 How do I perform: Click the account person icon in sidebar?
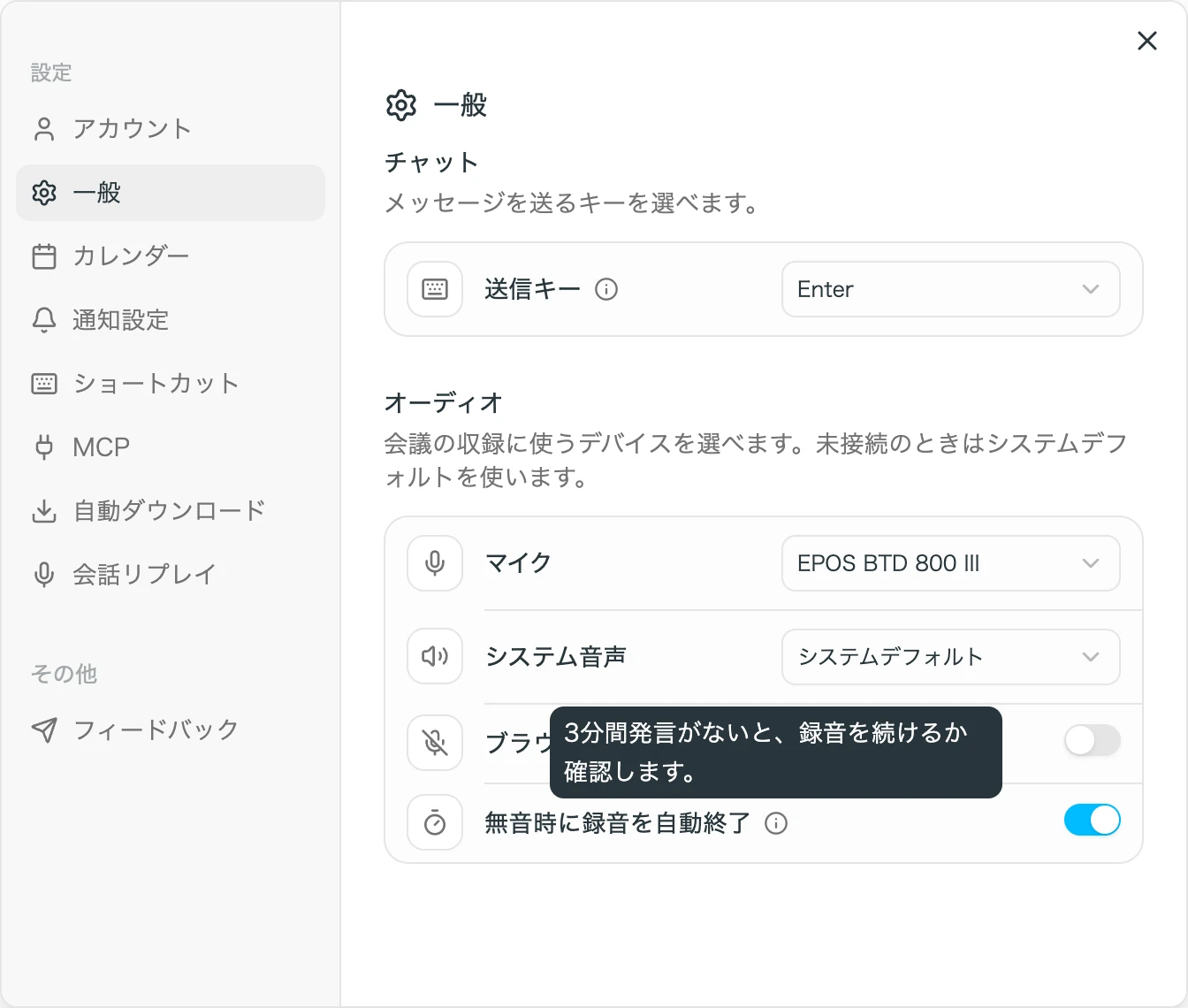44,129
